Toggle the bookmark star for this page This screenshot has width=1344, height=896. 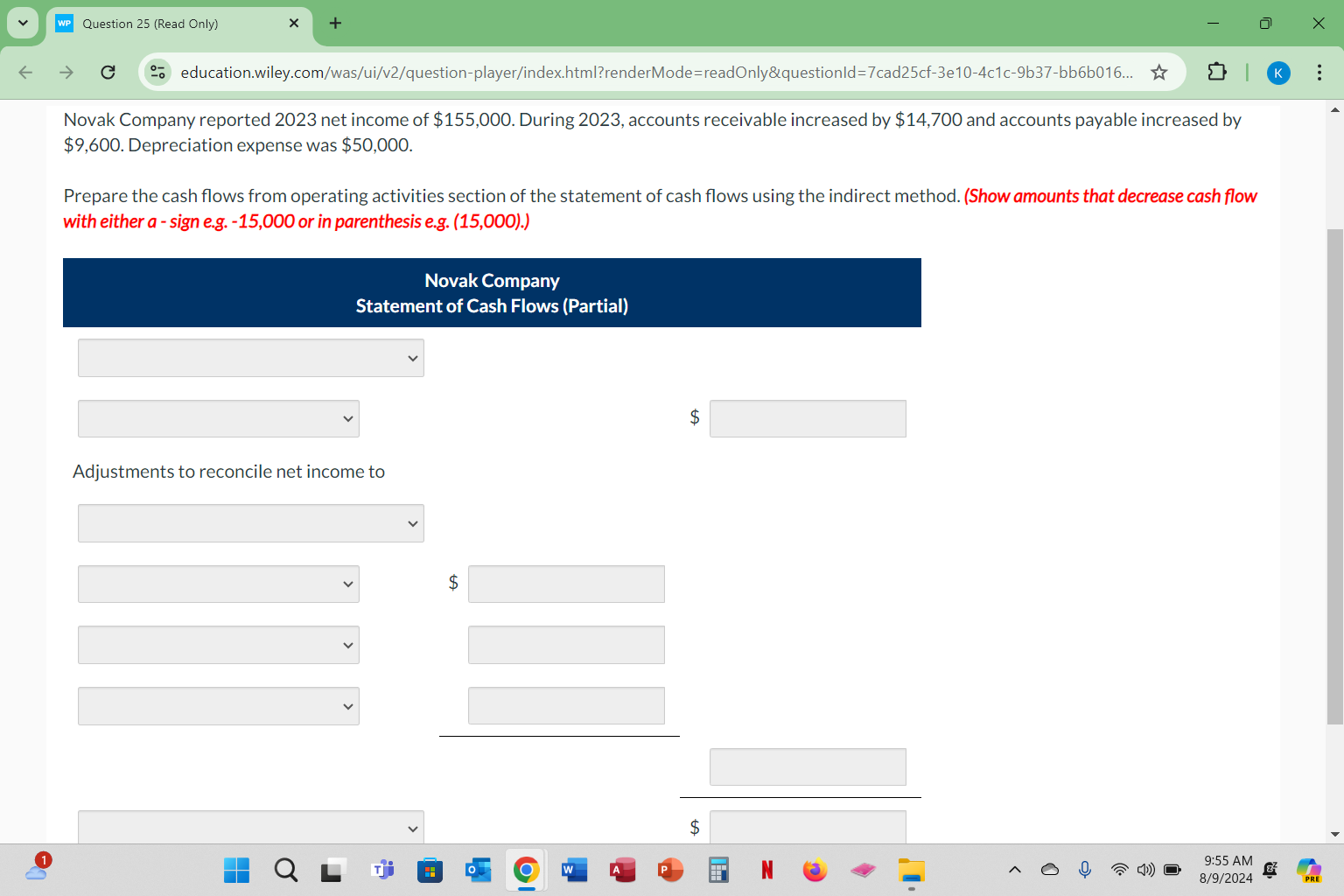point(1158,72)
